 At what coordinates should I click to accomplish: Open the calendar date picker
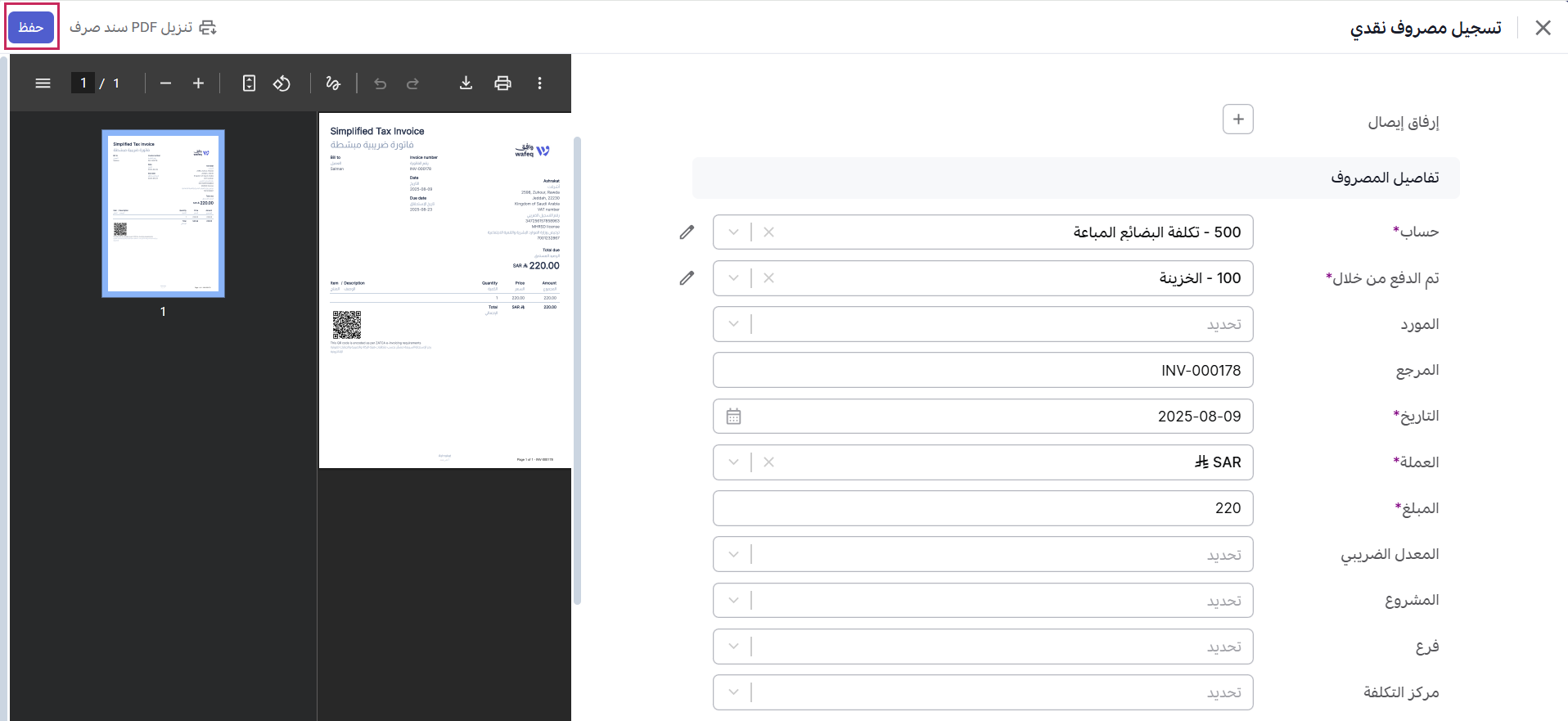click(733, 417)
